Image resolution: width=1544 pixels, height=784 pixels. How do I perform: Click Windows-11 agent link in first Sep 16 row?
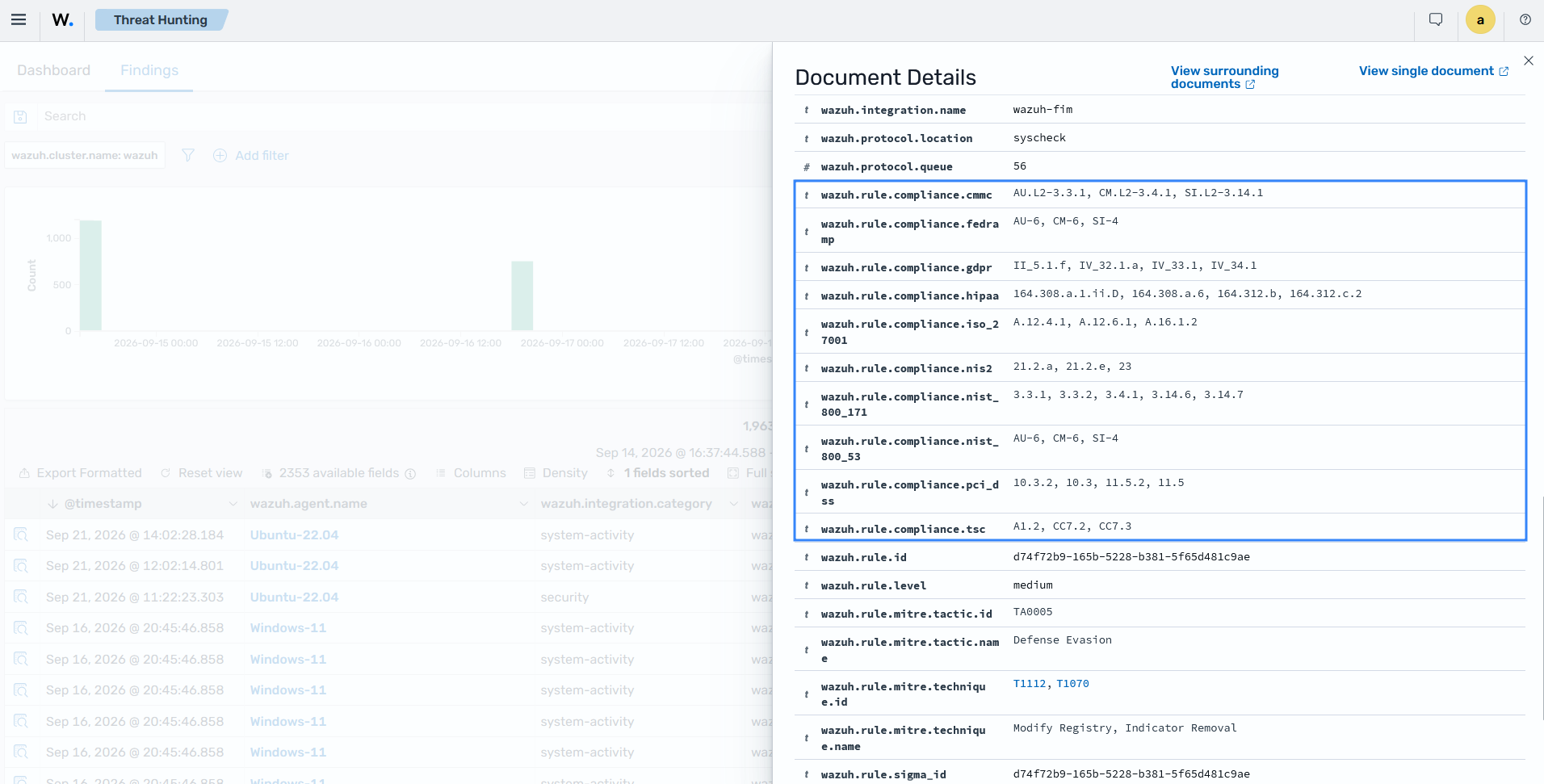point(287,628)
